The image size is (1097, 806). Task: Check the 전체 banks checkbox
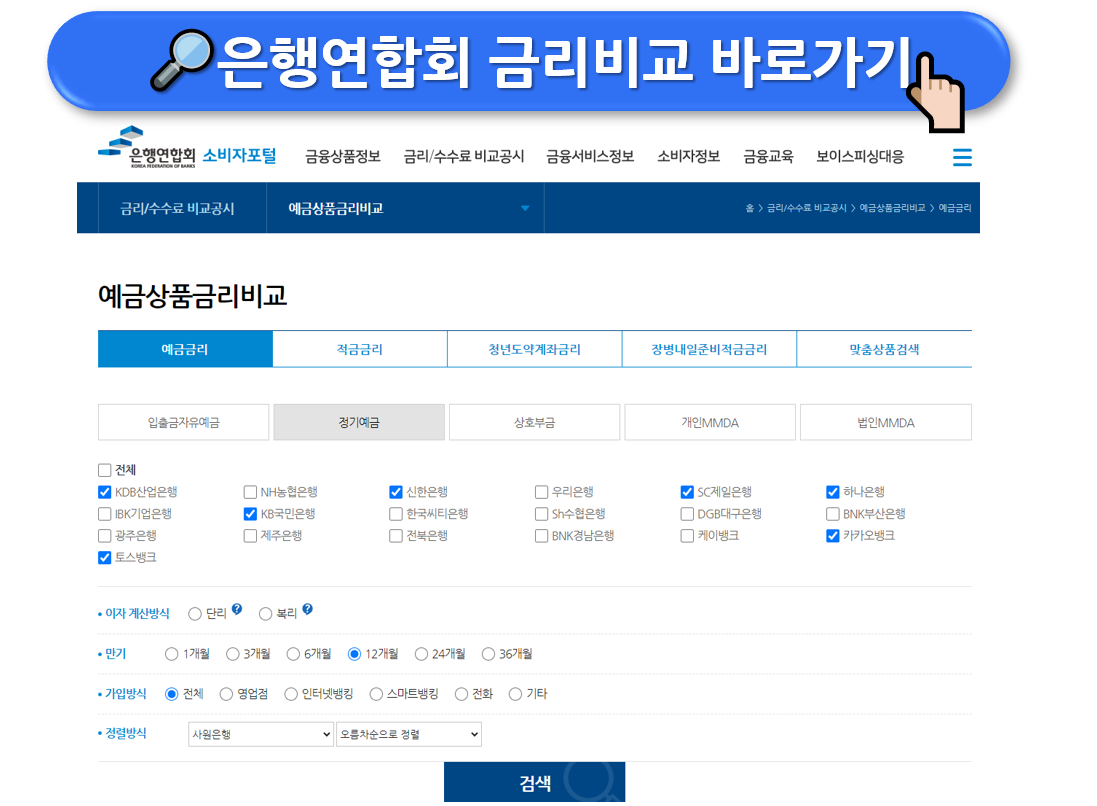click(x=105, y=470)
